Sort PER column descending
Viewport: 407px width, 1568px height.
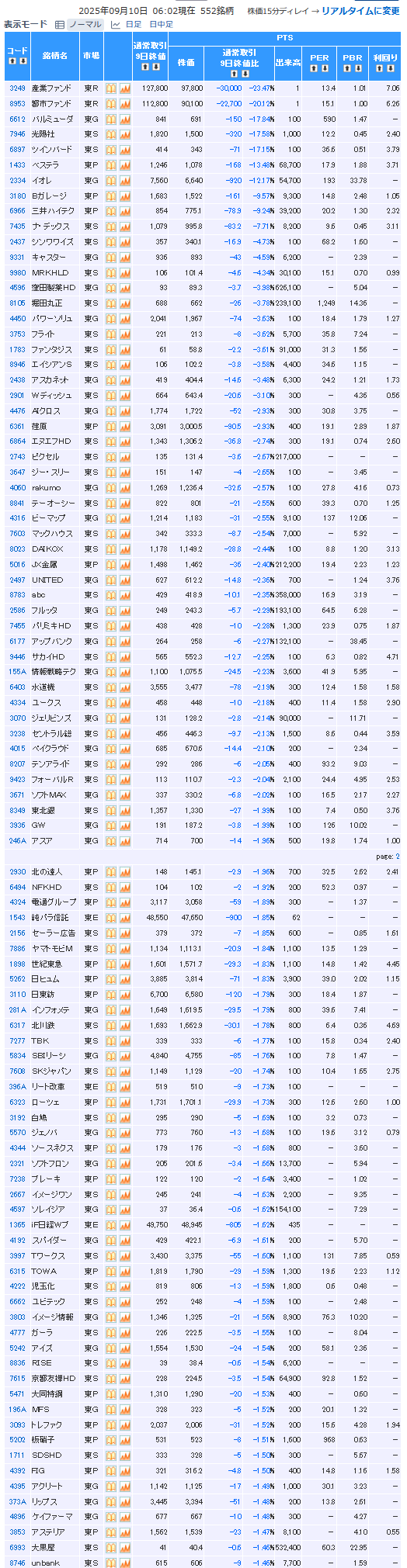tap(324, 68)
